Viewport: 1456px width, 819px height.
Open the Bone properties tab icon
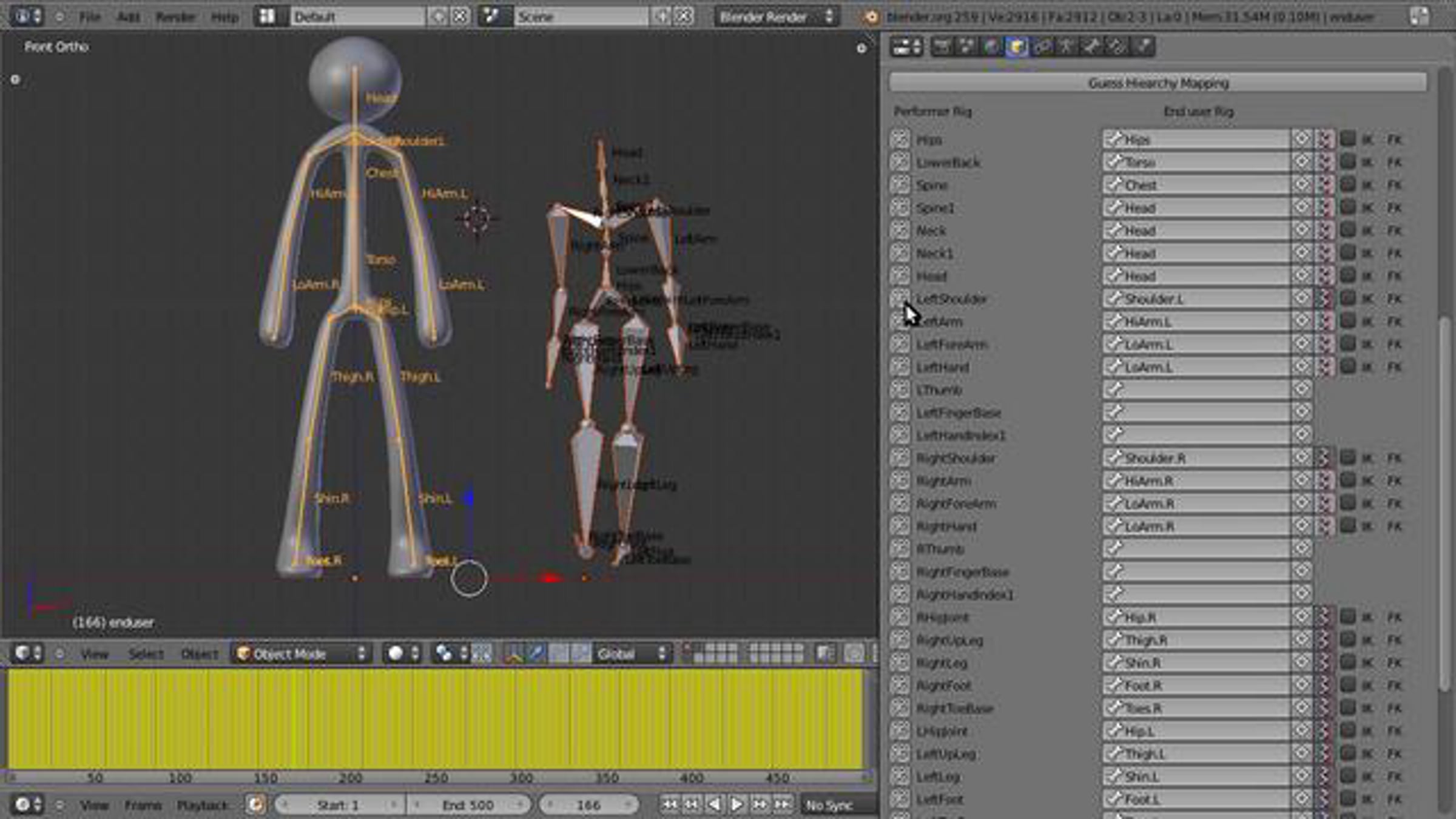[1092, 47]
